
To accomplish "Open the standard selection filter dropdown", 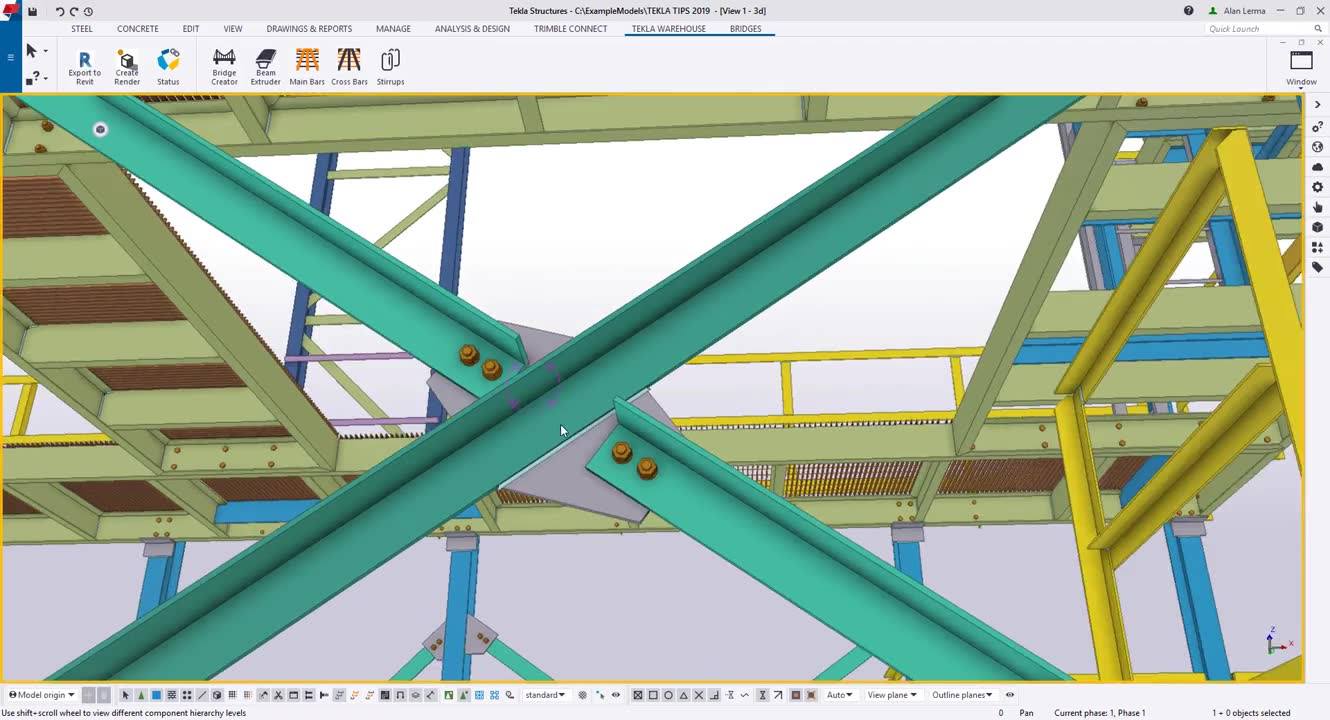I will 545,695.
